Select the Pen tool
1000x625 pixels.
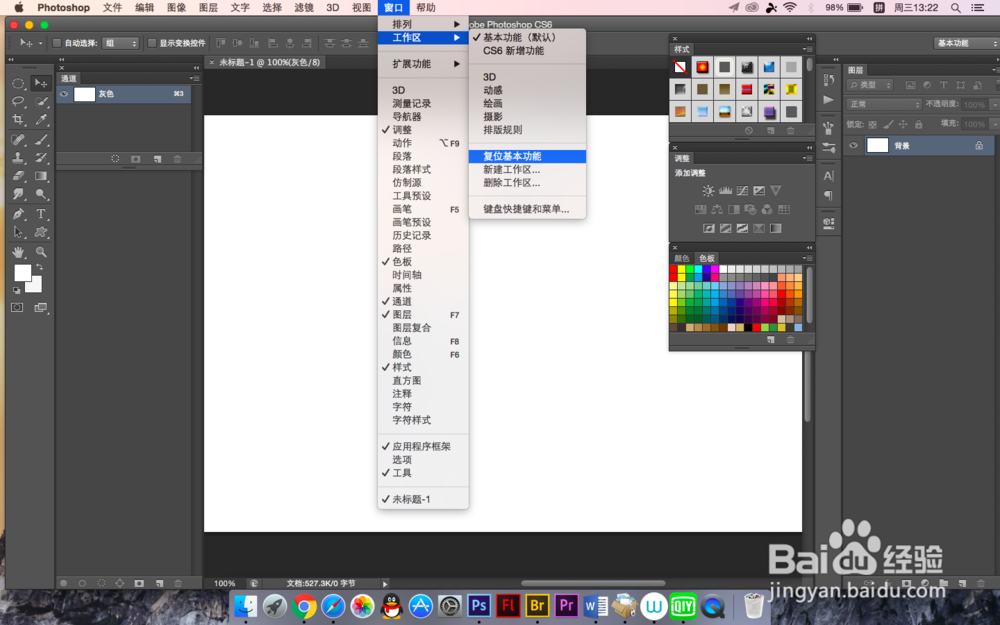[18, 214]
